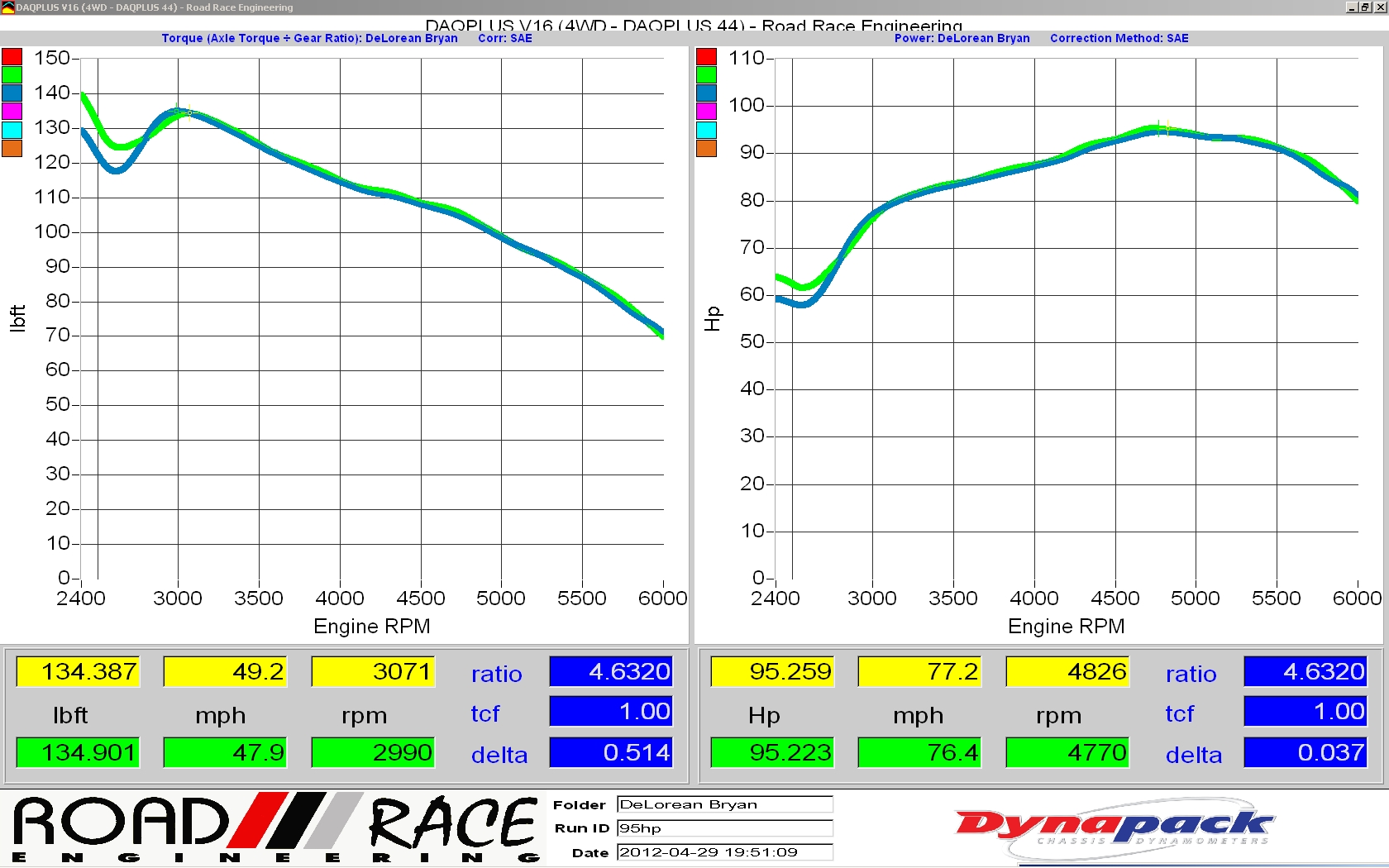Click the DAQPLUS app icon in title bar
This screenshot has height=868, width=1389.
(x=7, y=7)
